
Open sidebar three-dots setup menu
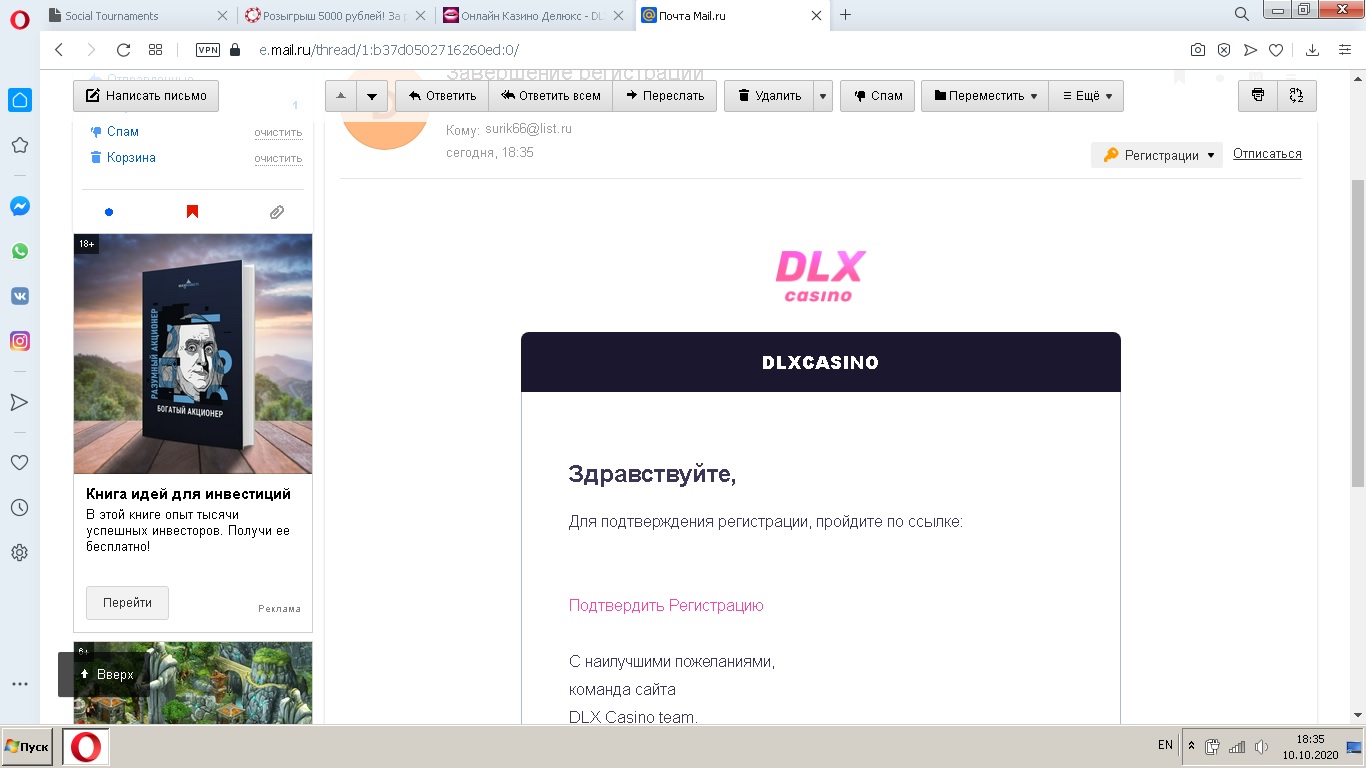tap(19, 685)
